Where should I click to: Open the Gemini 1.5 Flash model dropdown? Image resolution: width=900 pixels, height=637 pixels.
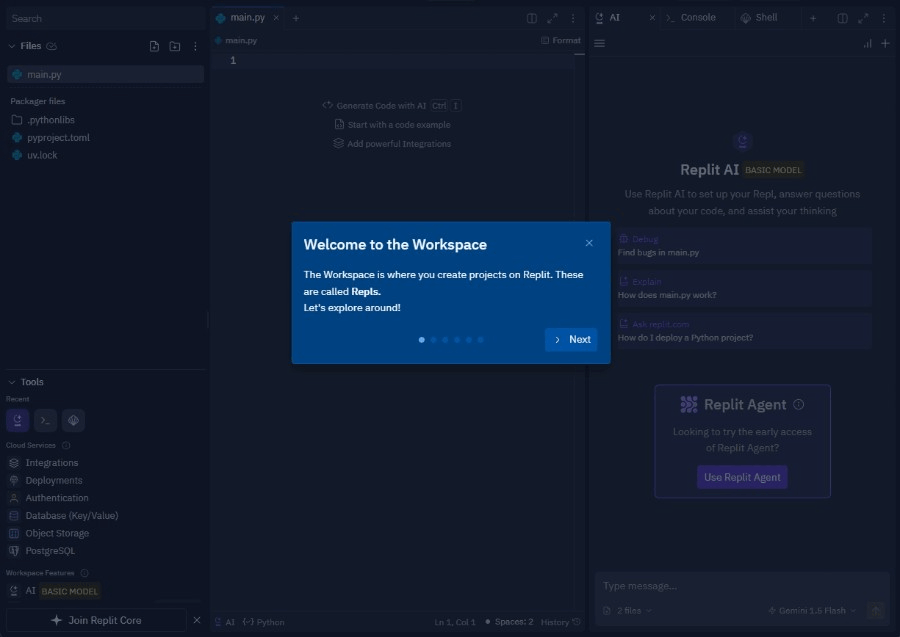tap(812, 611)
